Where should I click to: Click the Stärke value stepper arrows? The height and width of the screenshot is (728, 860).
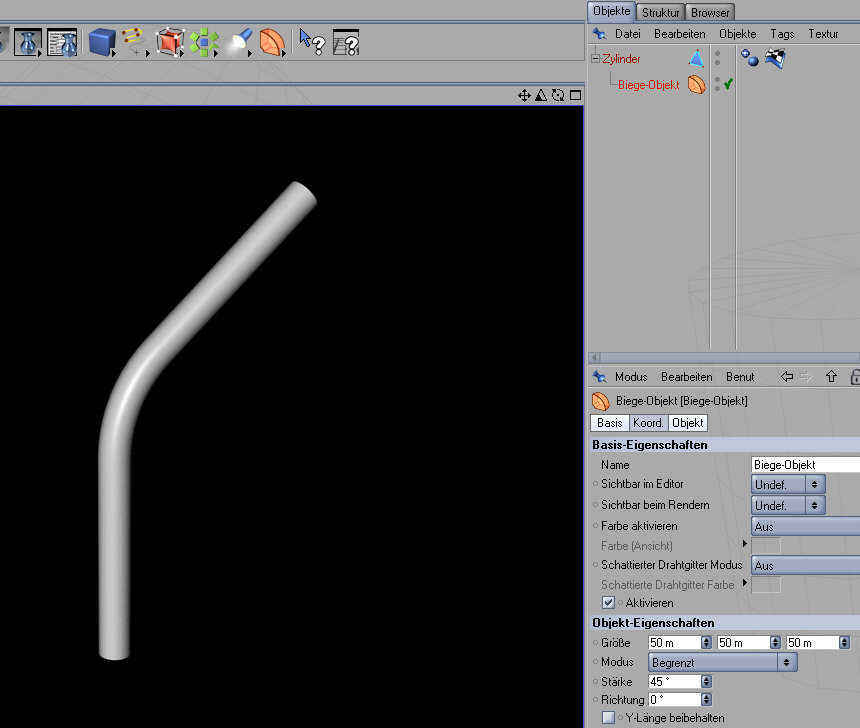tap(706, 681)
